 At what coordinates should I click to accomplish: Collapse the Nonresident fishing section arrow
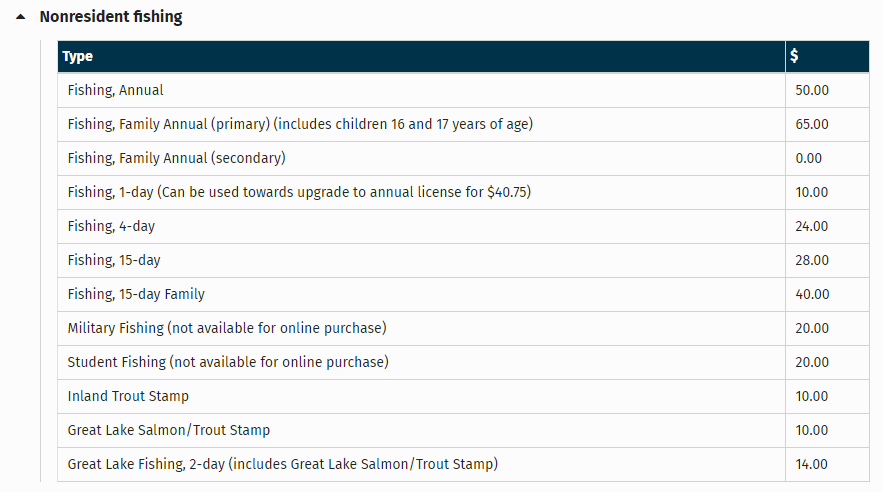tap(21, 18)
